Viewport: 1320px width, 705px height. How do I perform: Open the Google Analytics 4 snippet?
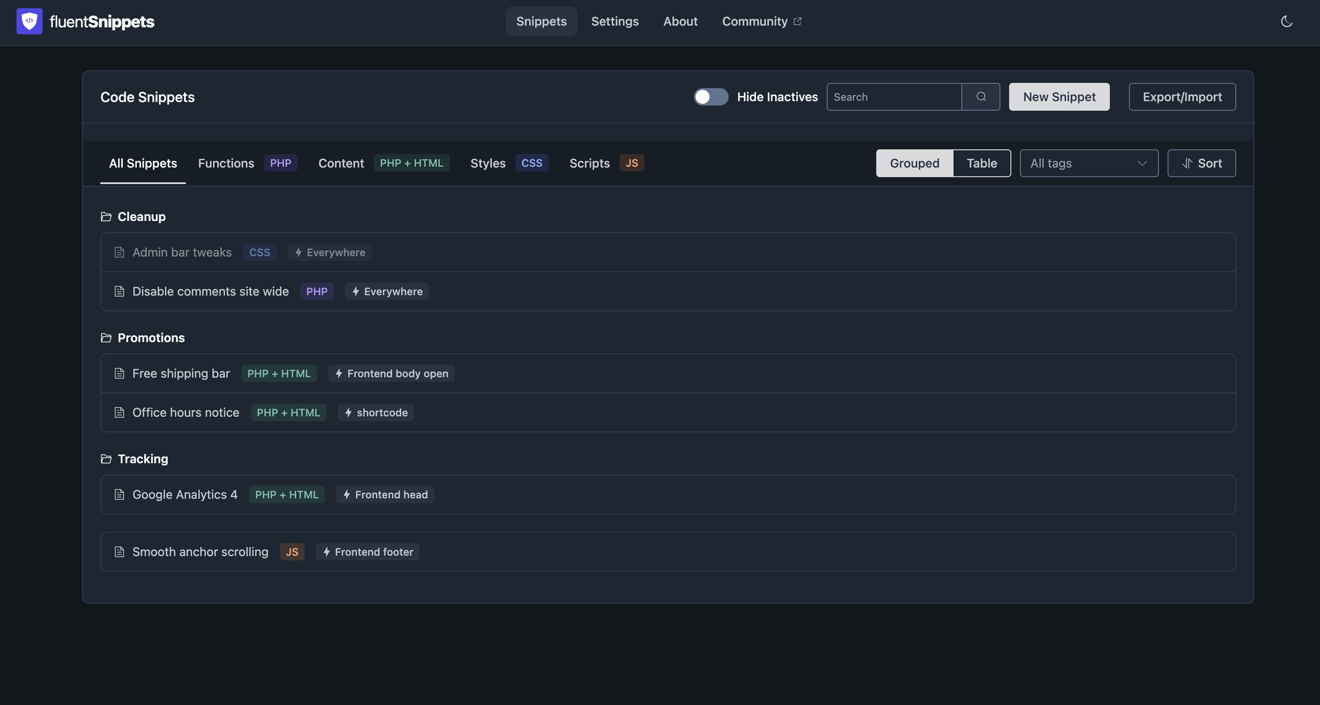[x=185, y=495]
